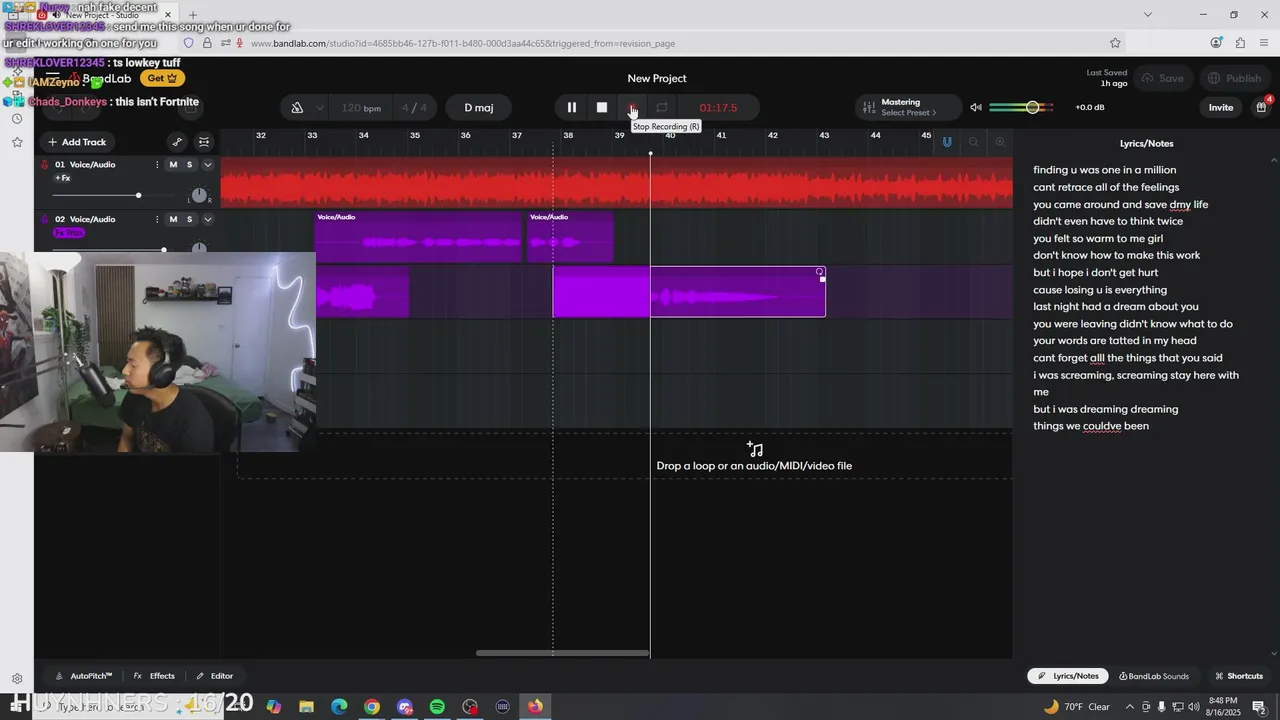Mute track 02 with the M button
The image size is (1280, 720).
tap(173, 219)
